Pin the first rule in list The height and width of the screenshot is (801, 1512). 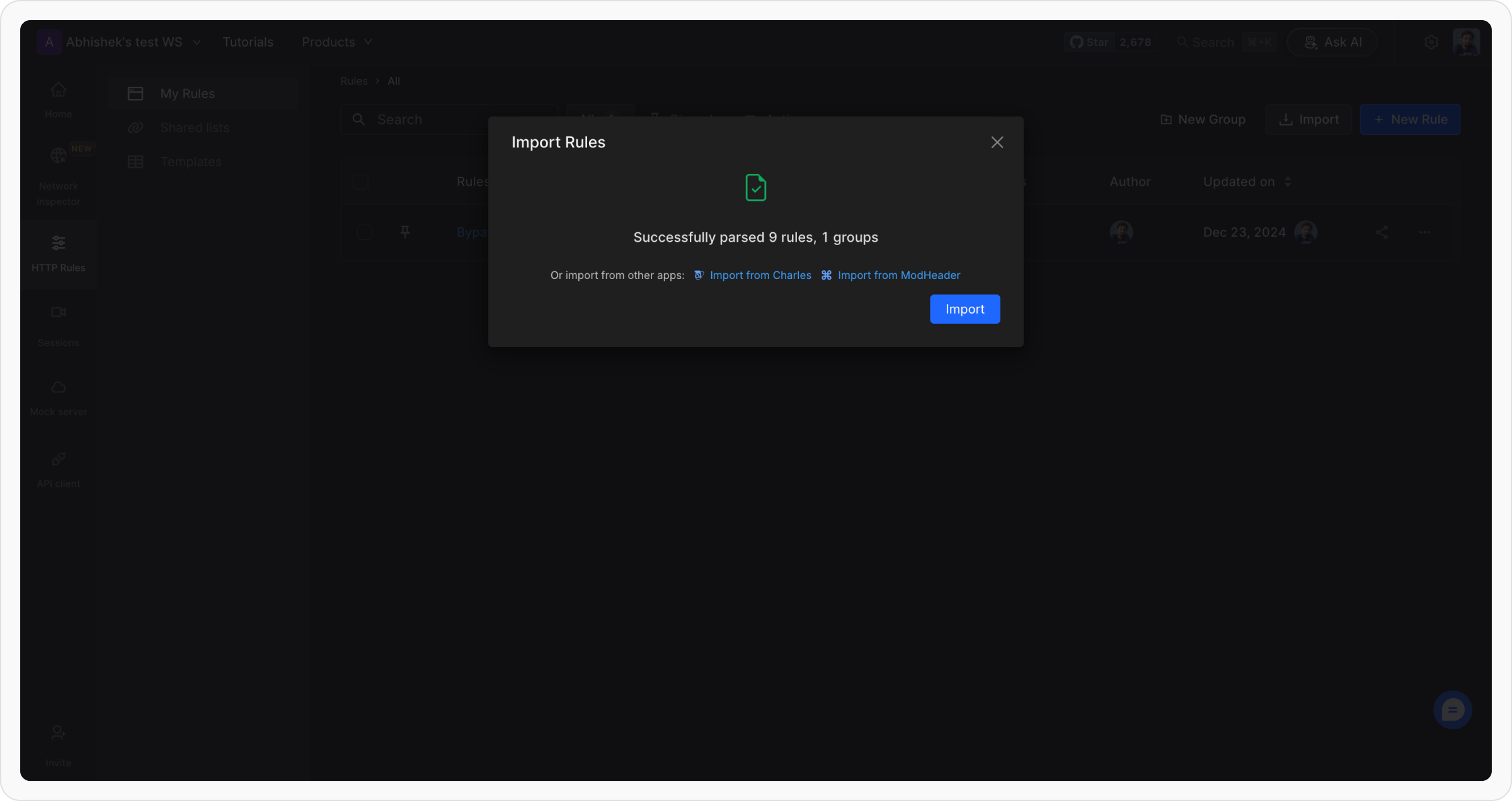(x=405, y=232)
